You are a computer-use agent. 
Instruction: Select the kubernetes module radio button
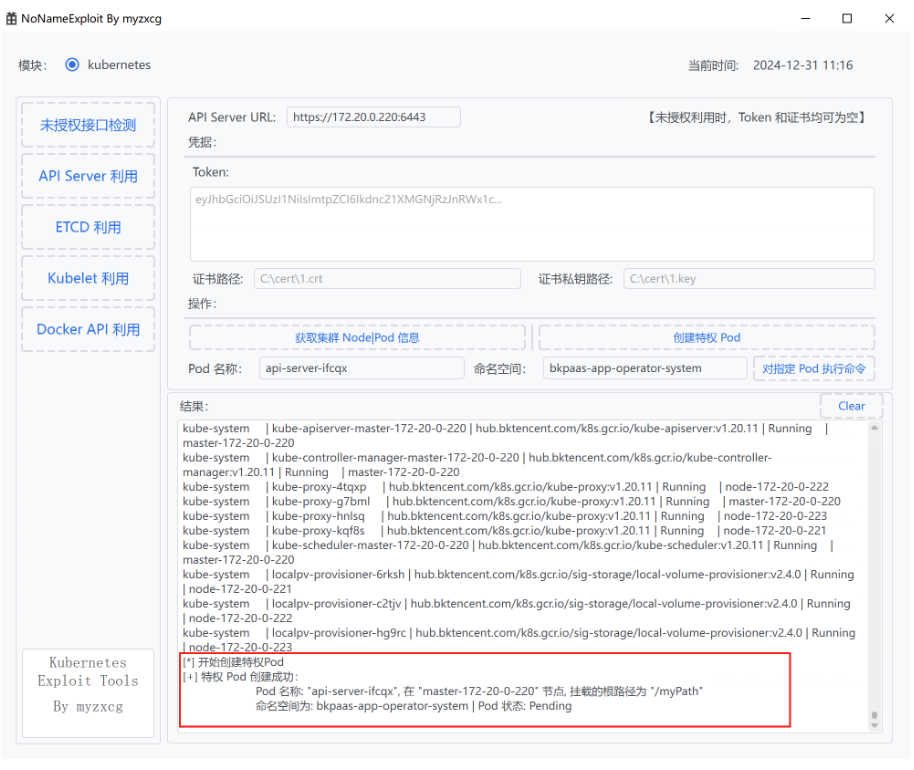point(72,65)
